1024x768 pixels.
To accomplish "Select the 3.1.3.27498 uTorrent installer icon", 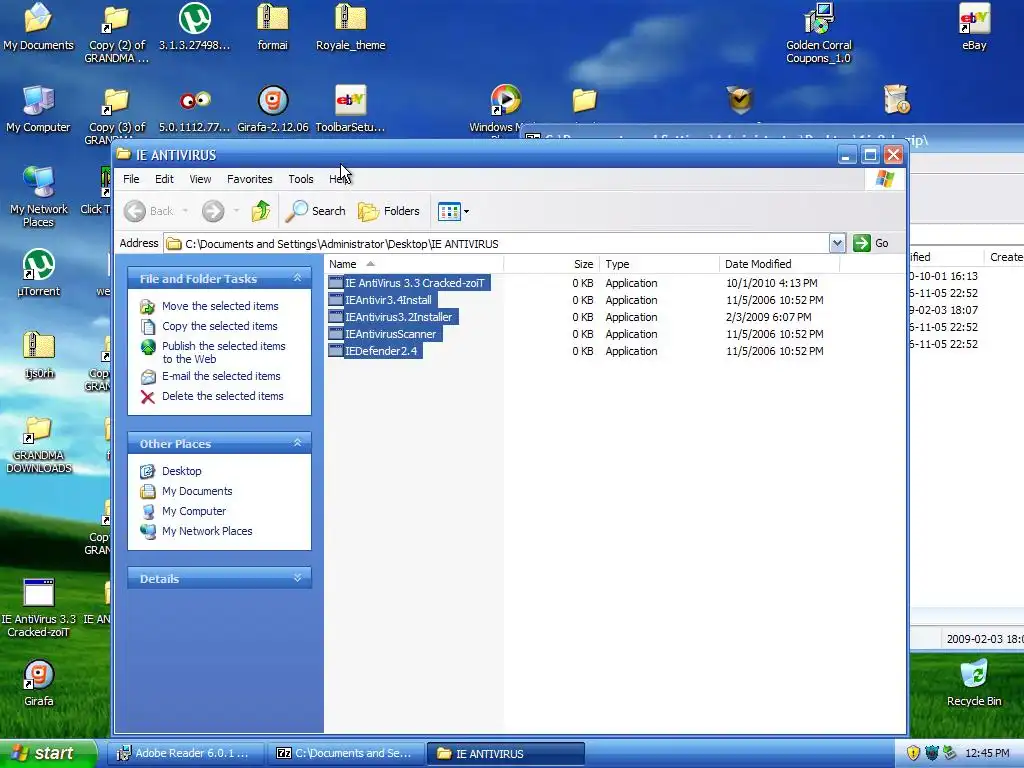I will pyautogui.click(x=195, y=27).
